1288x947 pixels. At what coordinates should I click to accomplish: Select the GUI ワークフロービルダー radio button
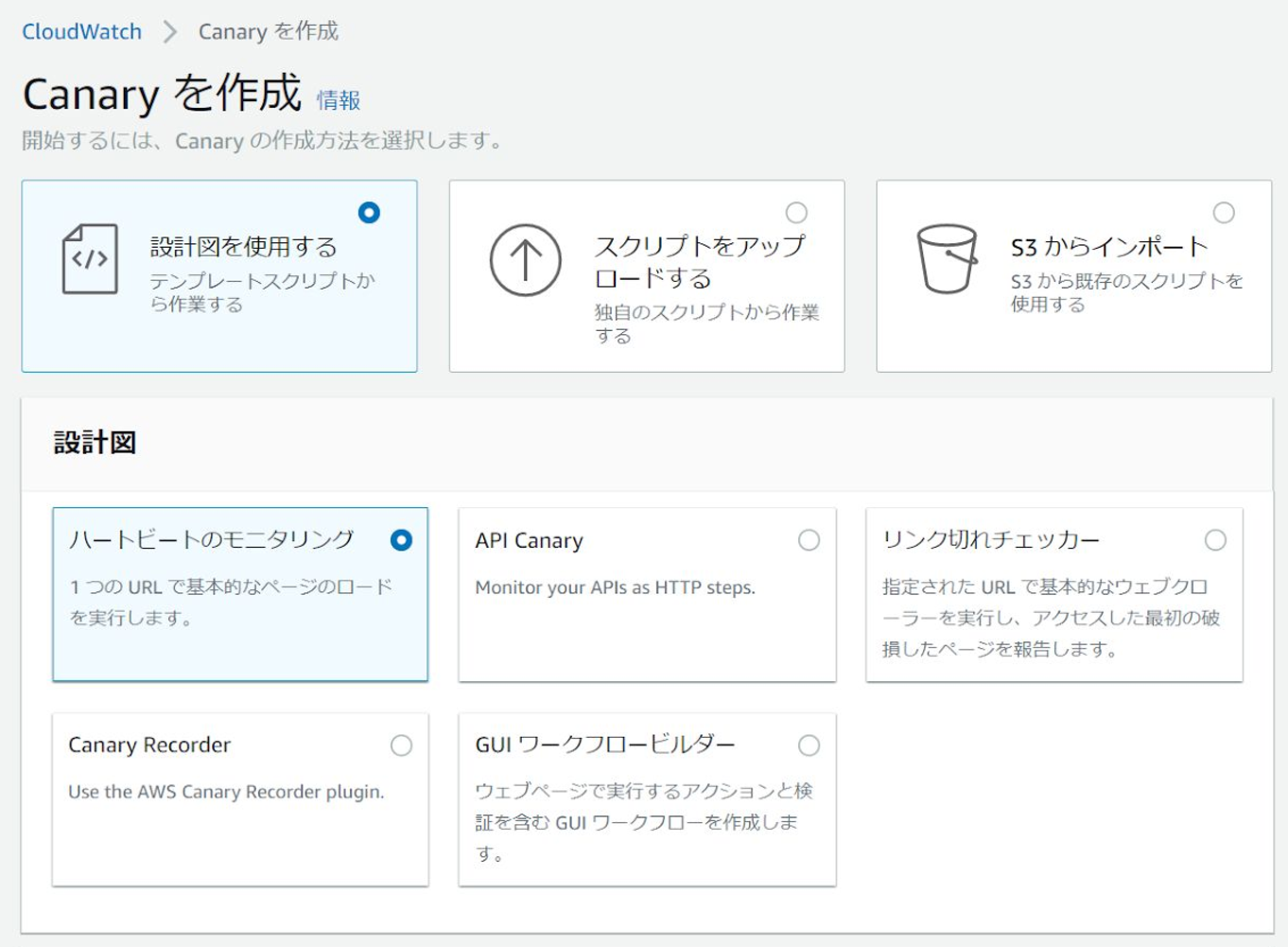[x=809, y=745]
